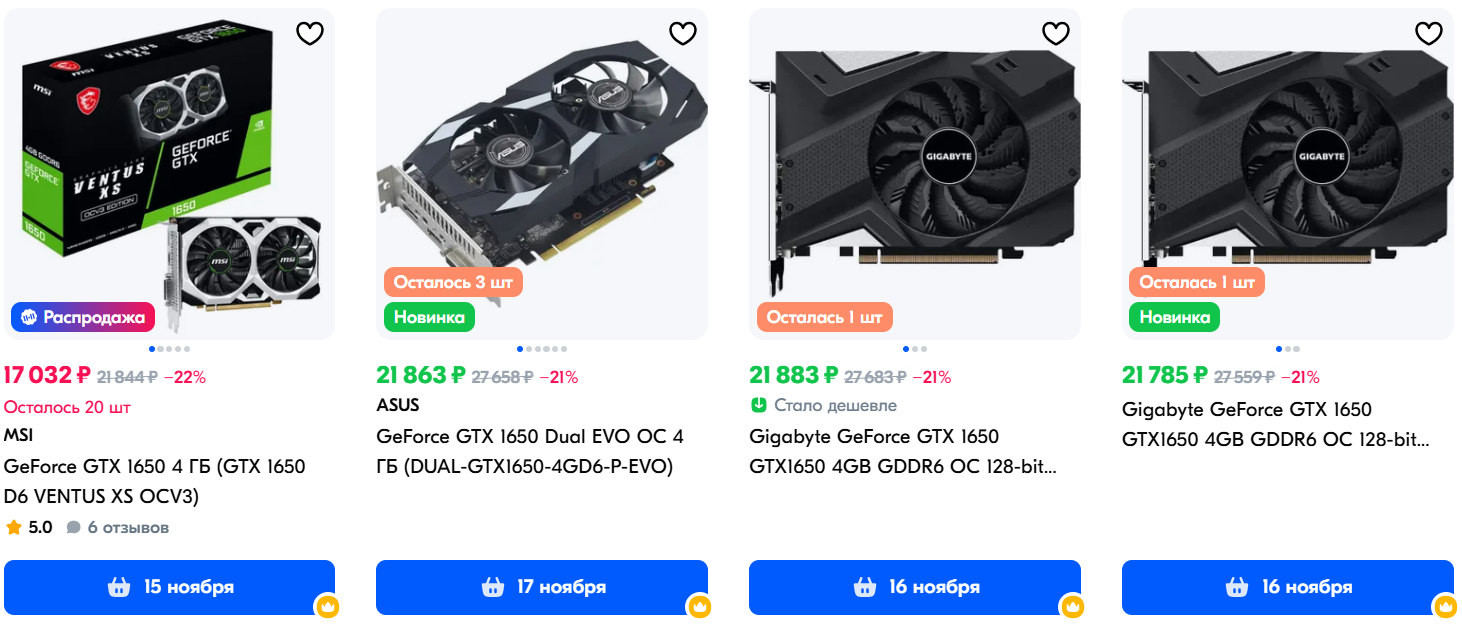Open the MSI GeForce GTX 1650 Ventus title

click(155, 481)
